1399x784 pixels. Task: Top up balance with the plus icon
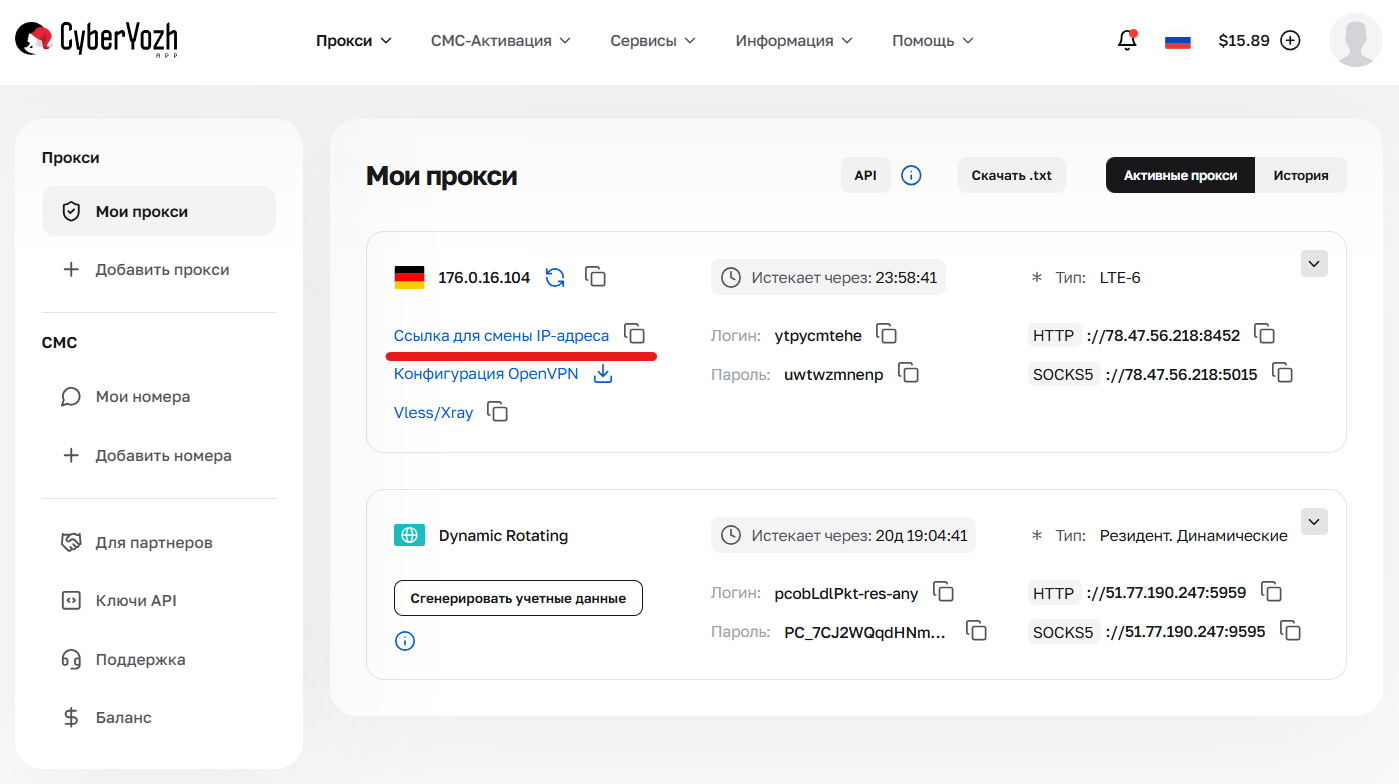(x=1290, y=40)
